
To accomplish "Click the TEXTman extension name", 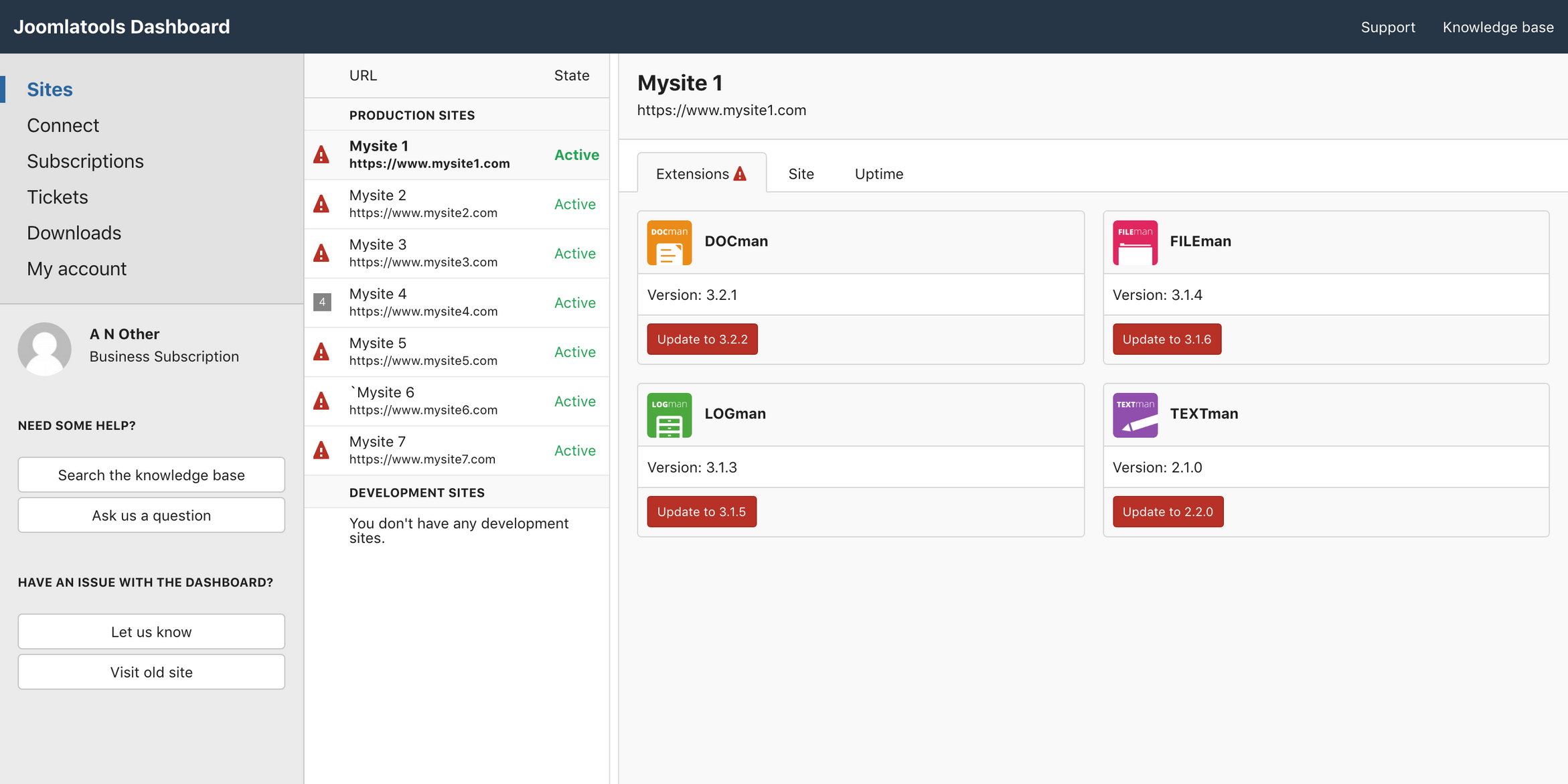I will pos(1204,414).
